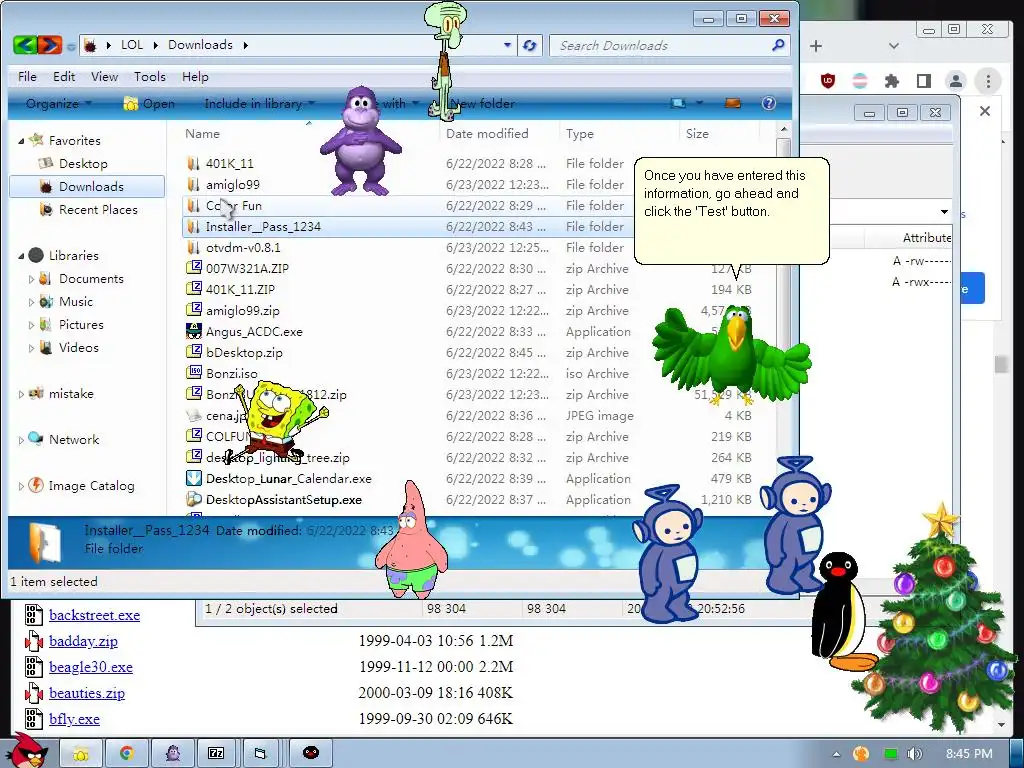Click the orange Forward arrow in Explorer
This screenshot has width=1024, height=768.
coord(50,45)
